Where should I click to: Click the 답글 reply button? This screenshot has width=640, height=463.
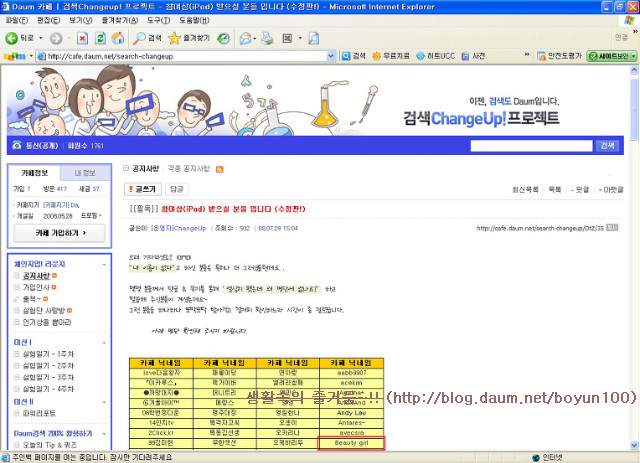click(176, 189)
